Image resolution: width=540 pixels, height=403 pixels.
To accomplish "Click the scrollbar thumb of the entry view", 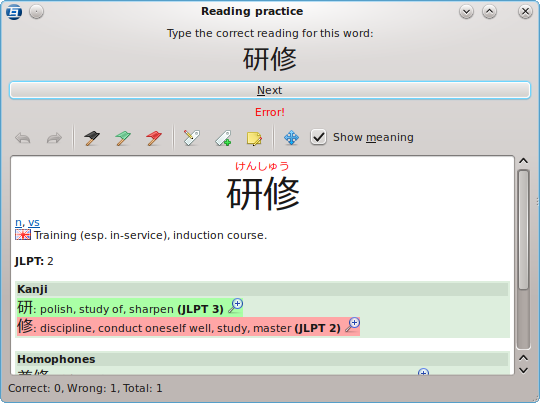I will (523, 230).
